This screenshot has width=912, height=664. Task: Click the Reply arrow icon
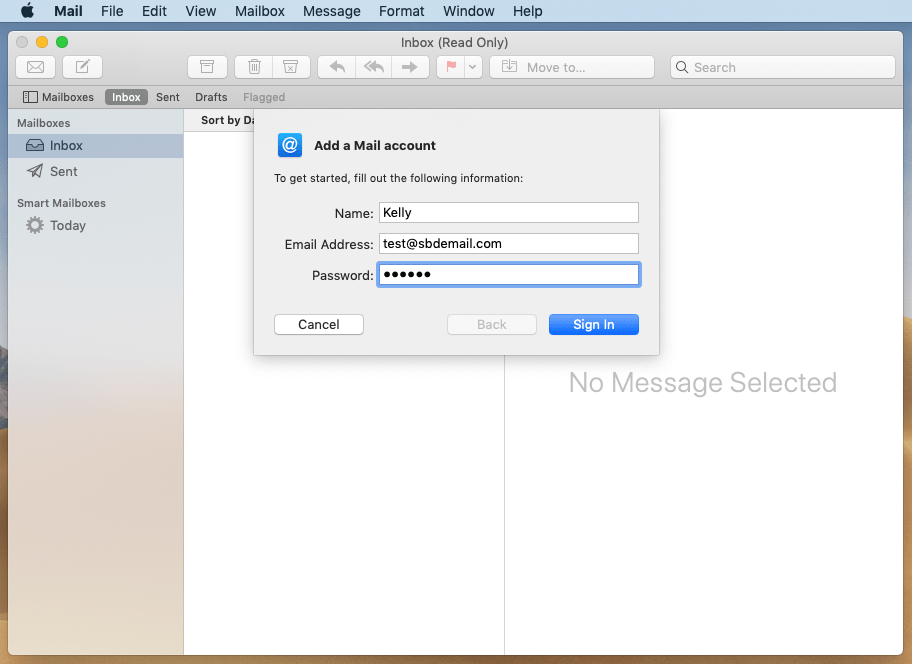point(337,67)
